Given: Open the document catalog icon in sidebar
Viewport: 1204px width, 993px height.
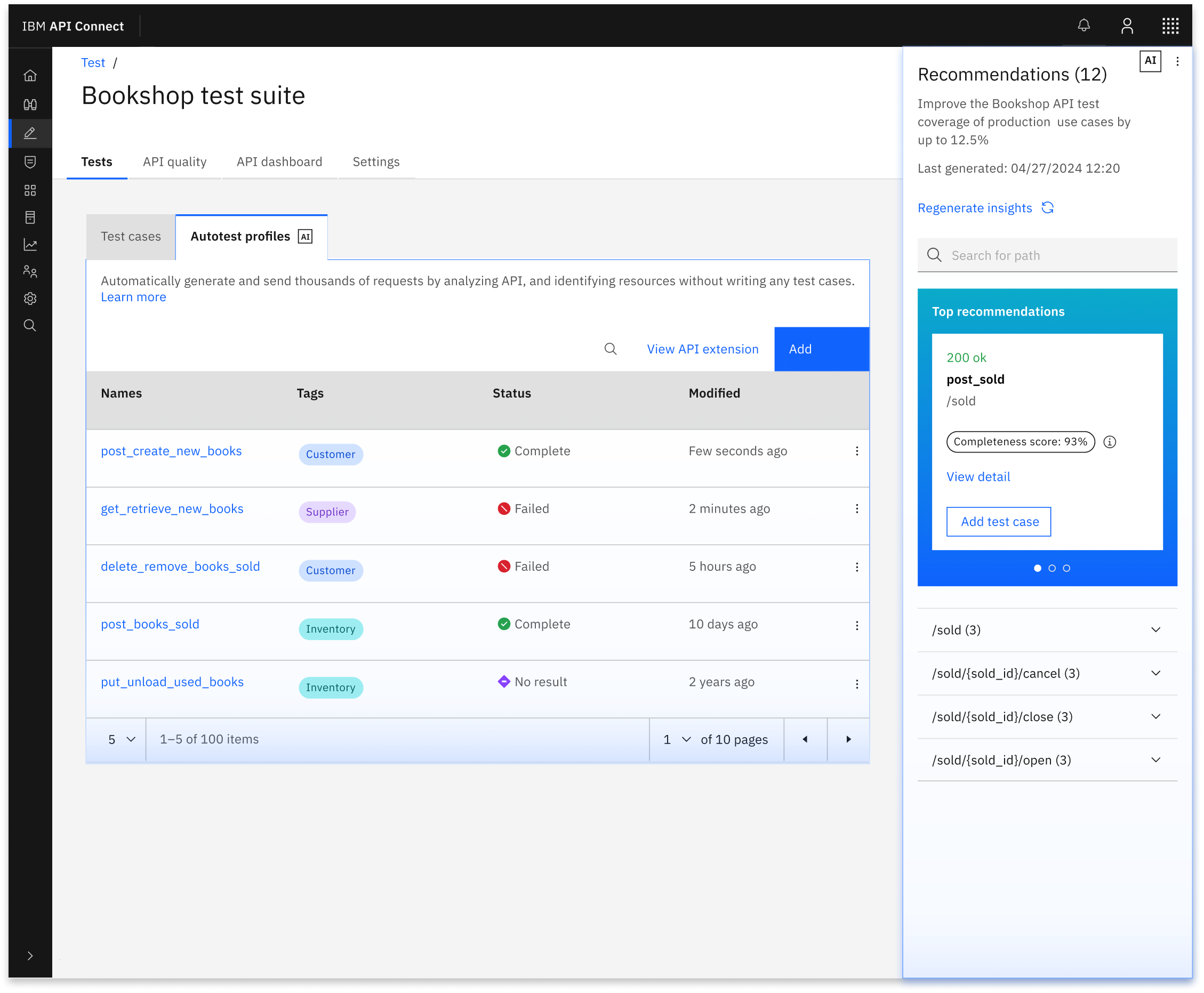Looking at the screenshot, I should coord(30,217).
